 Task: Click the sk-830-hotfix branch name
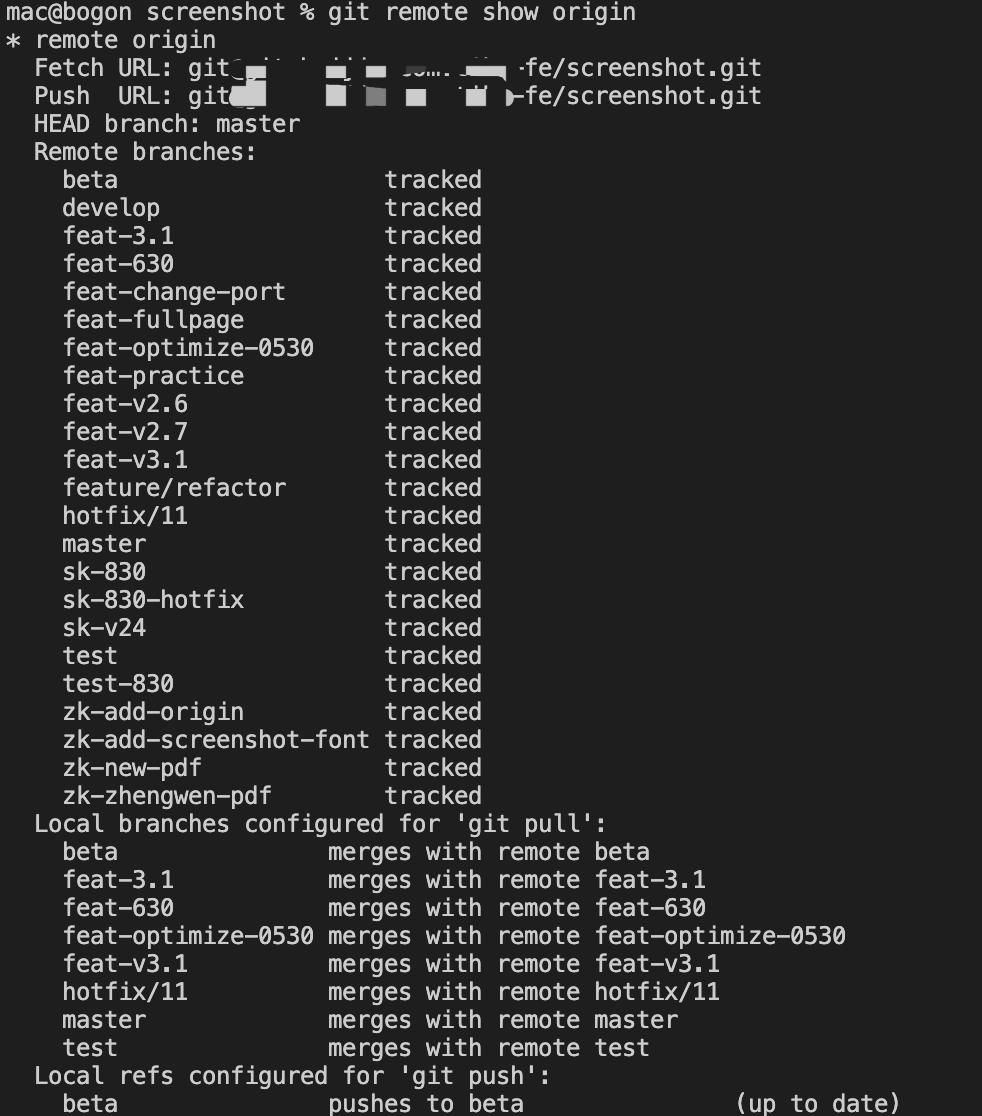153,600
